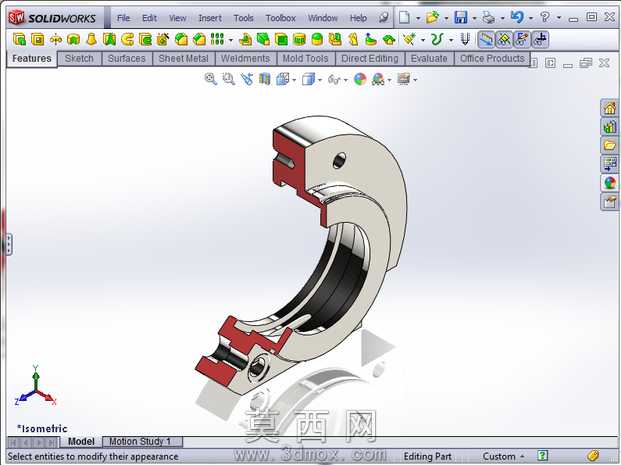621x465 pixels.
Task: Click the Edit Appearance color ball icon
Action: pos(360,79)
